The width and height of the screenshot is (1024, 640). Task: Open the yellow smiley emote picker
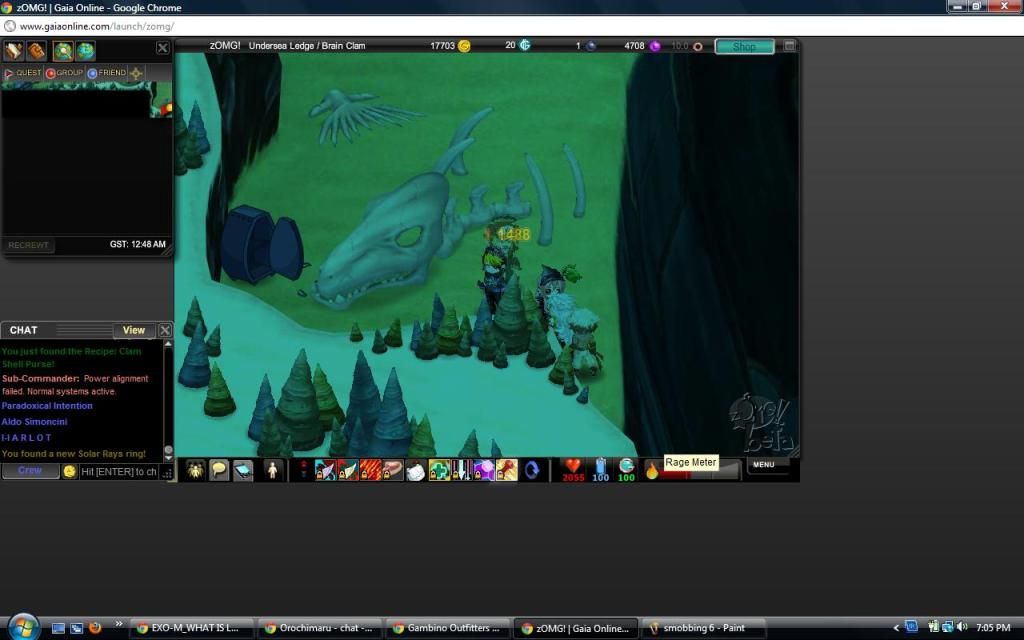(x=69, y=471)
